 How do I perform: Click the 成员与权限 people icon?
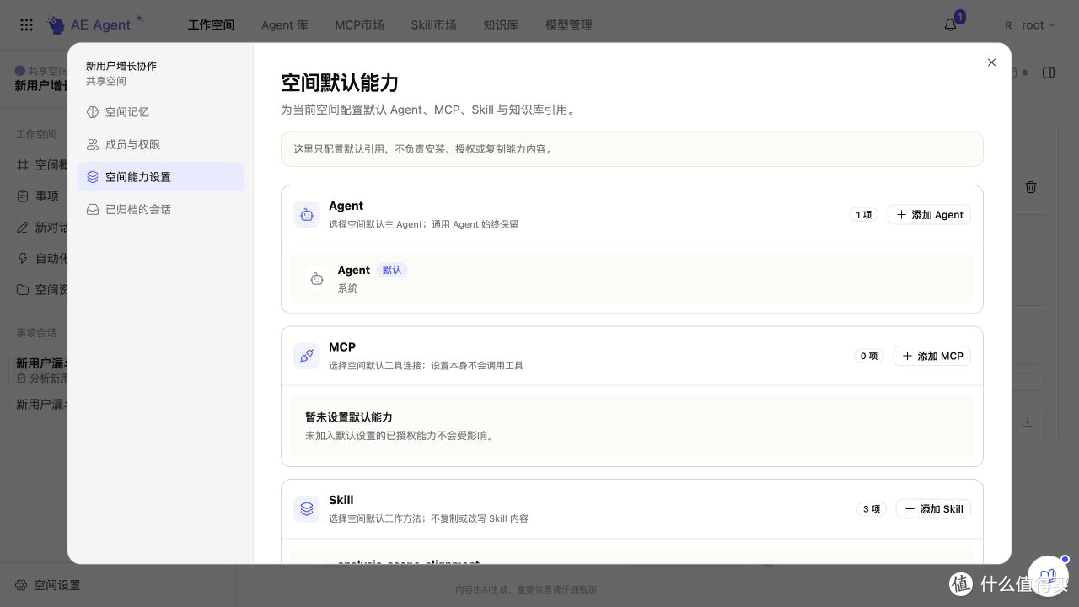point(93,145)
